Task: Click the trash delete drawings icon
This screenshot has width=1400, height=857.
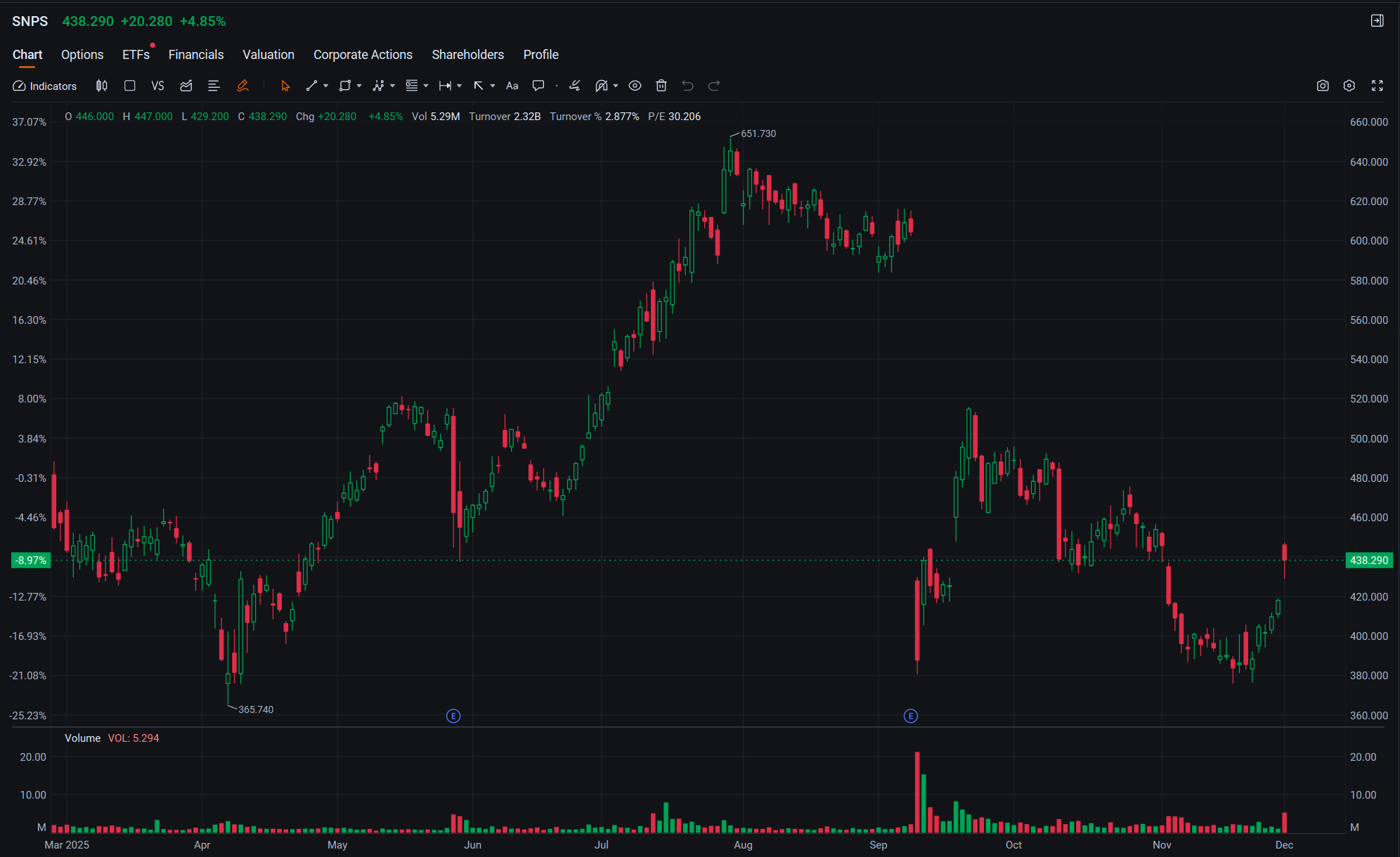Action: (x=661, y=86)
